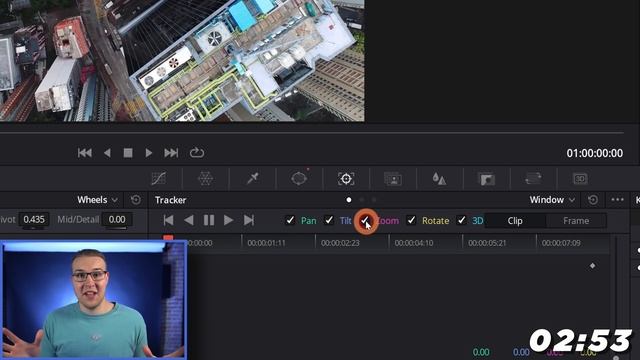
Task: Click the aerial footage in the viewer
Action: (182, 60)
